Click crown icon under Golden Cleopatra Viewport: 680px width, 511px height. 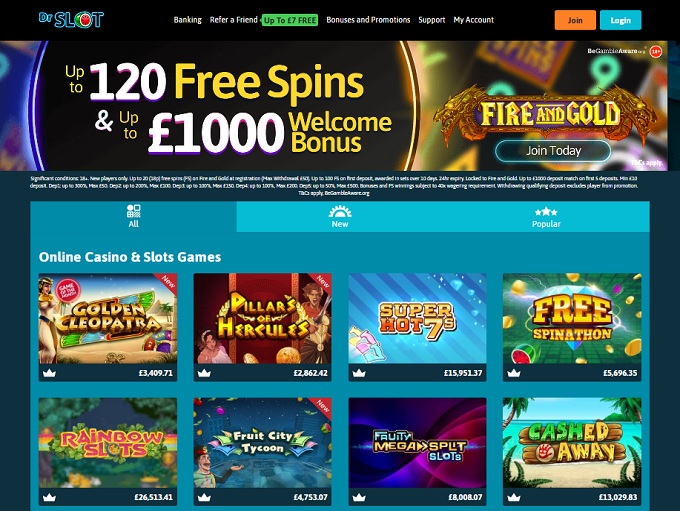click(x=49, y=373)
